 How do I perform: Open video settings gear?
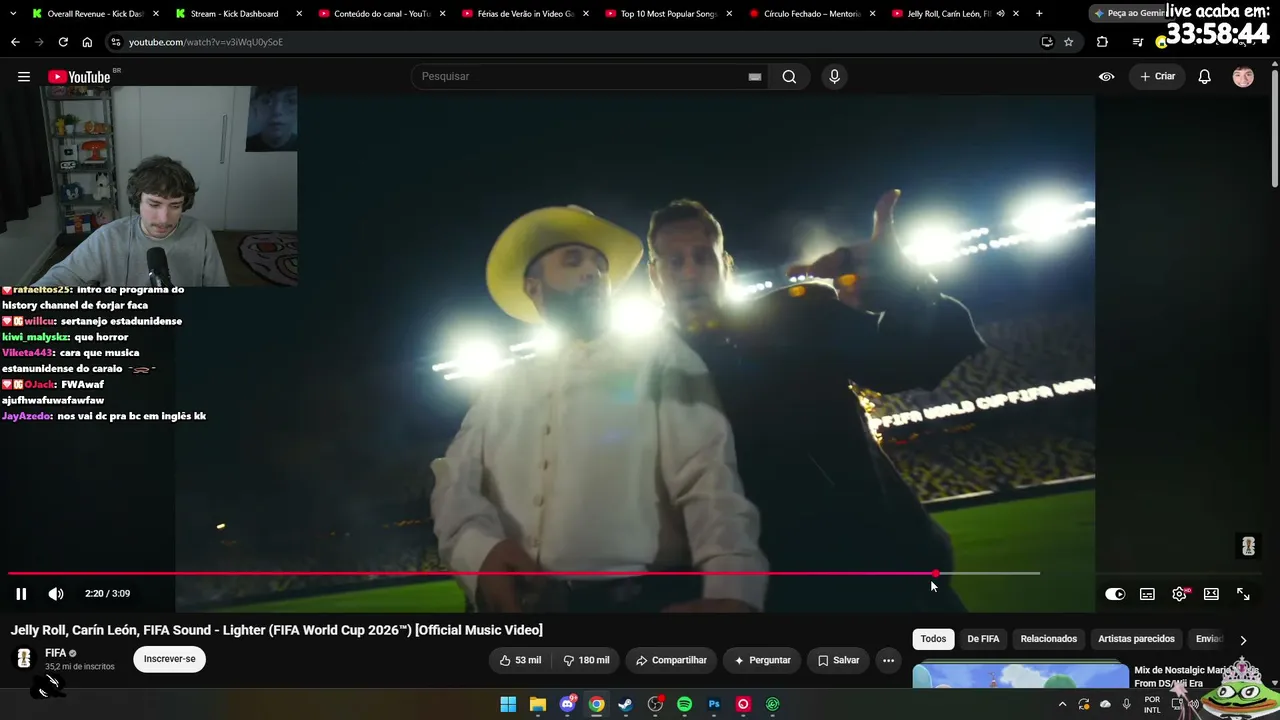point(1180,594)
